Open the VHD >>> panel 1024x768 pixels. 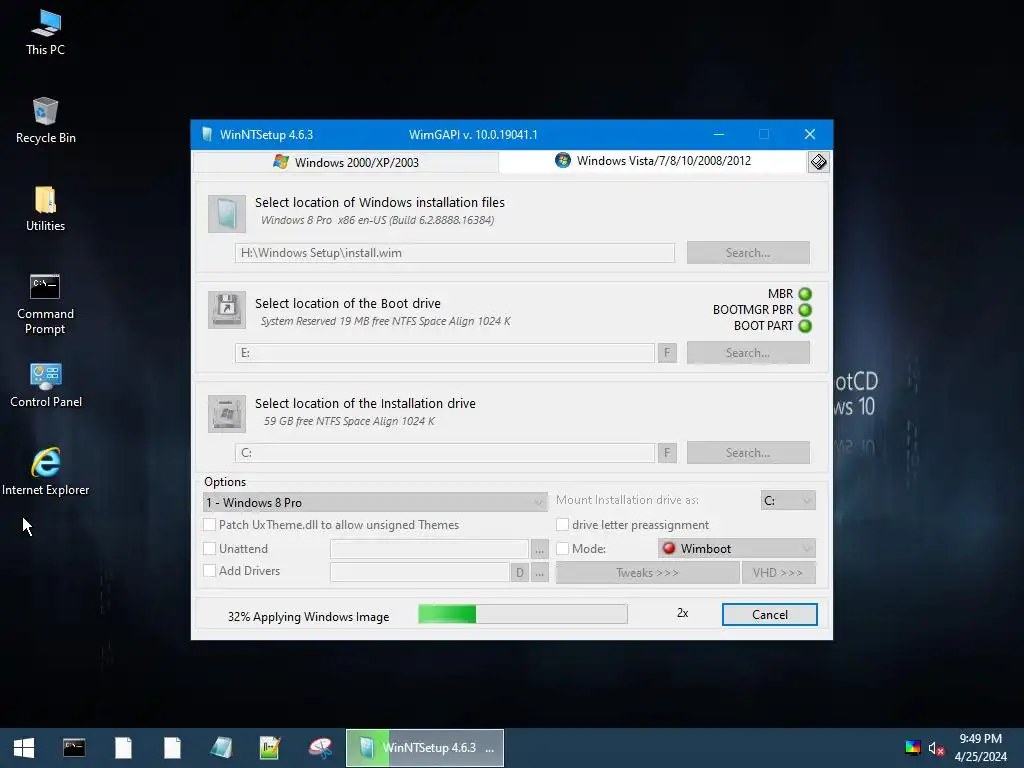(778, 573)
